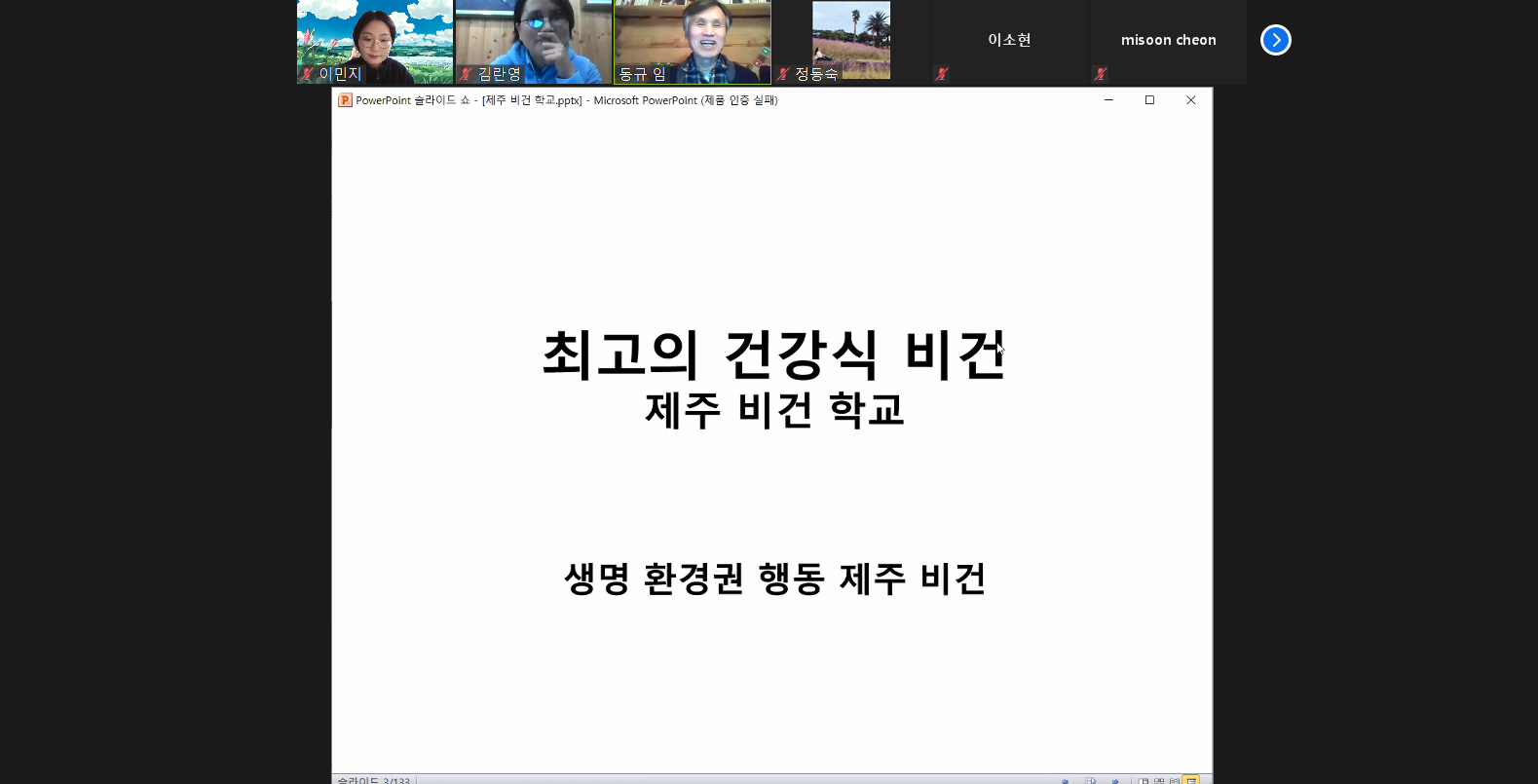Click the 동규 임 name label

[642, 74]
